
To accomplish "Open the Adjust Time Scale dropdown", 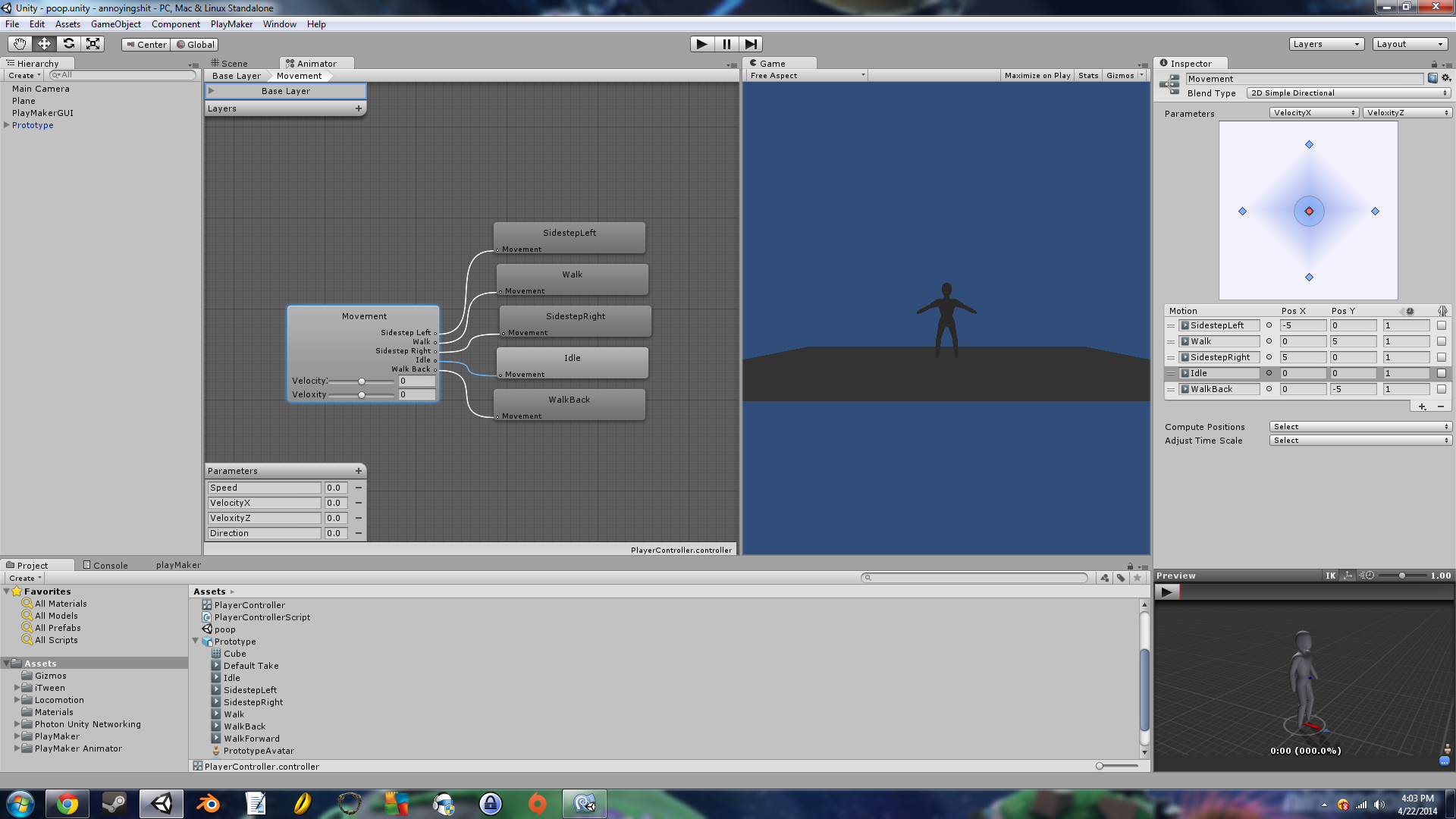I will pyautogui.click(x=1360, y=441).
